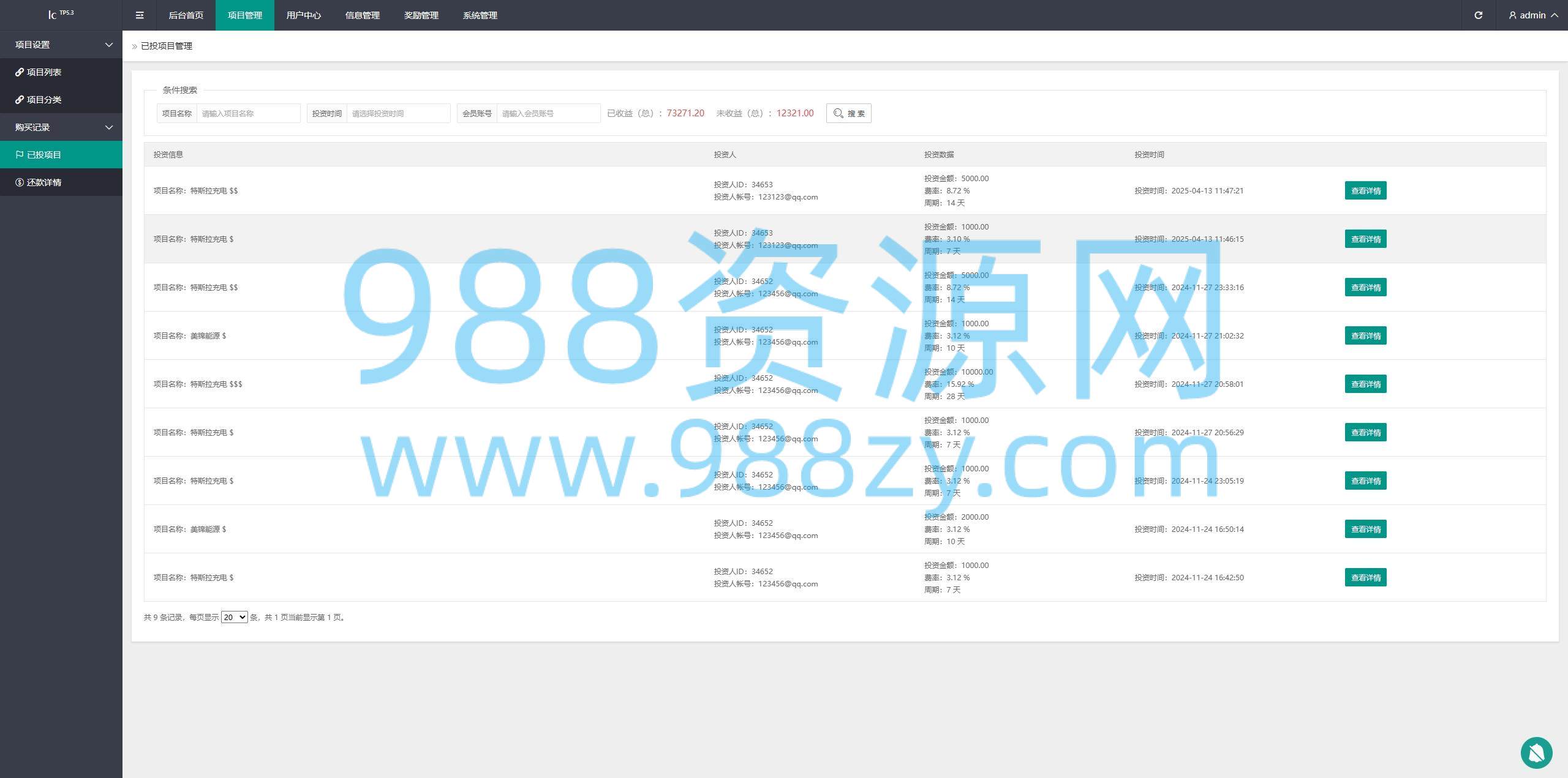
Task: Go to 后台首页 top menu
Action: click(x=186, y=15)
